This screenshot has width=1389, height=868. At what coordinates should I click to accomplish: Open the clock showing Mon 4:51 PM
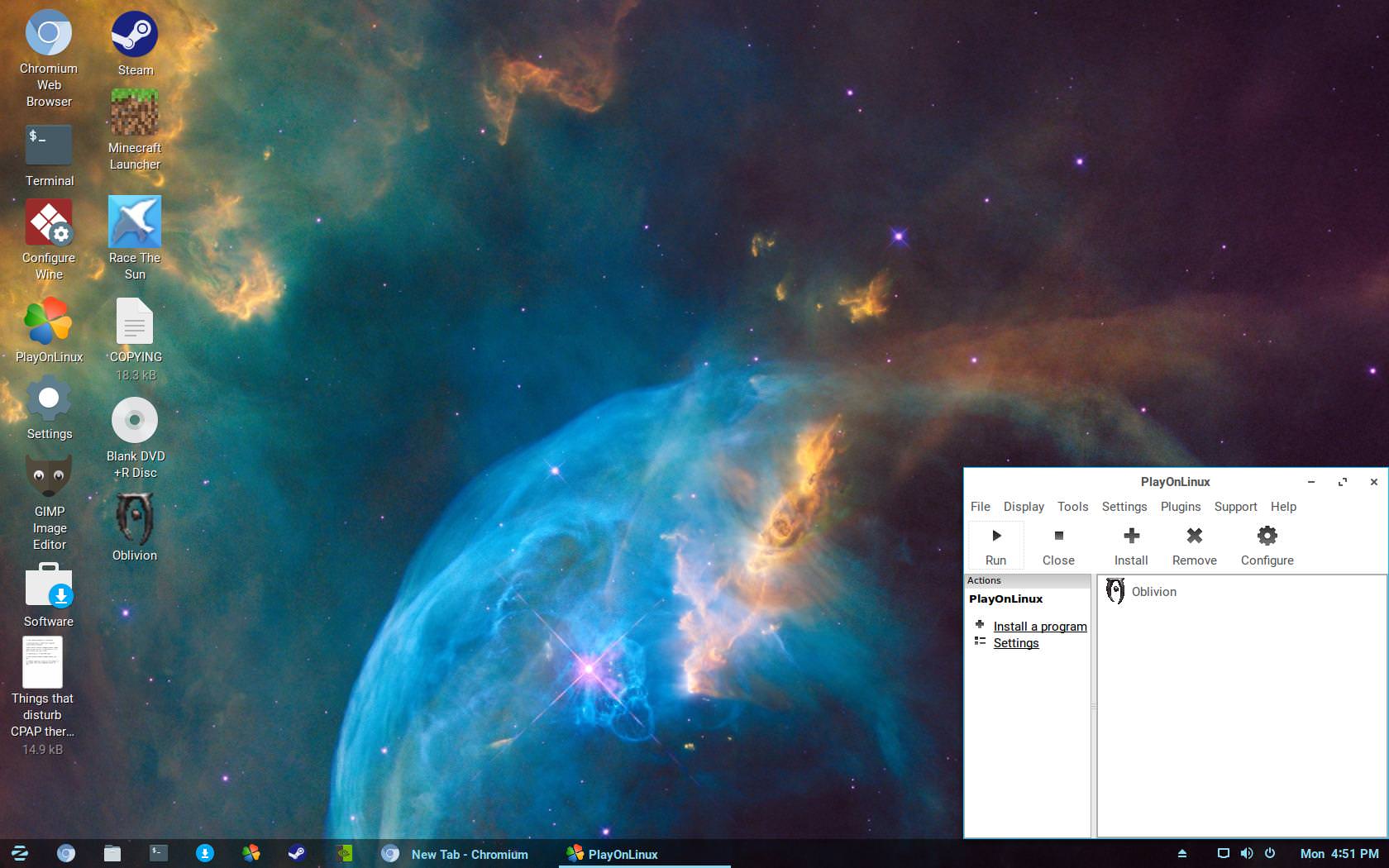point(1339,854)
